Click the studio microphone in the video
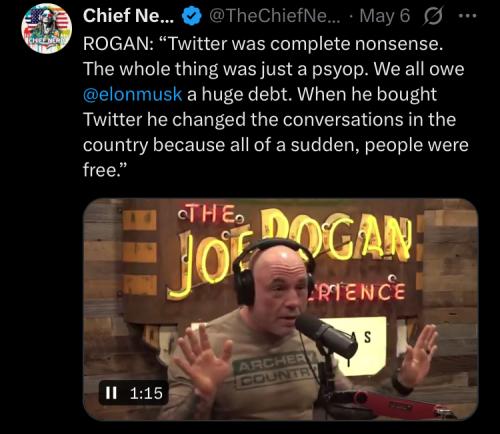 point(326,337)
